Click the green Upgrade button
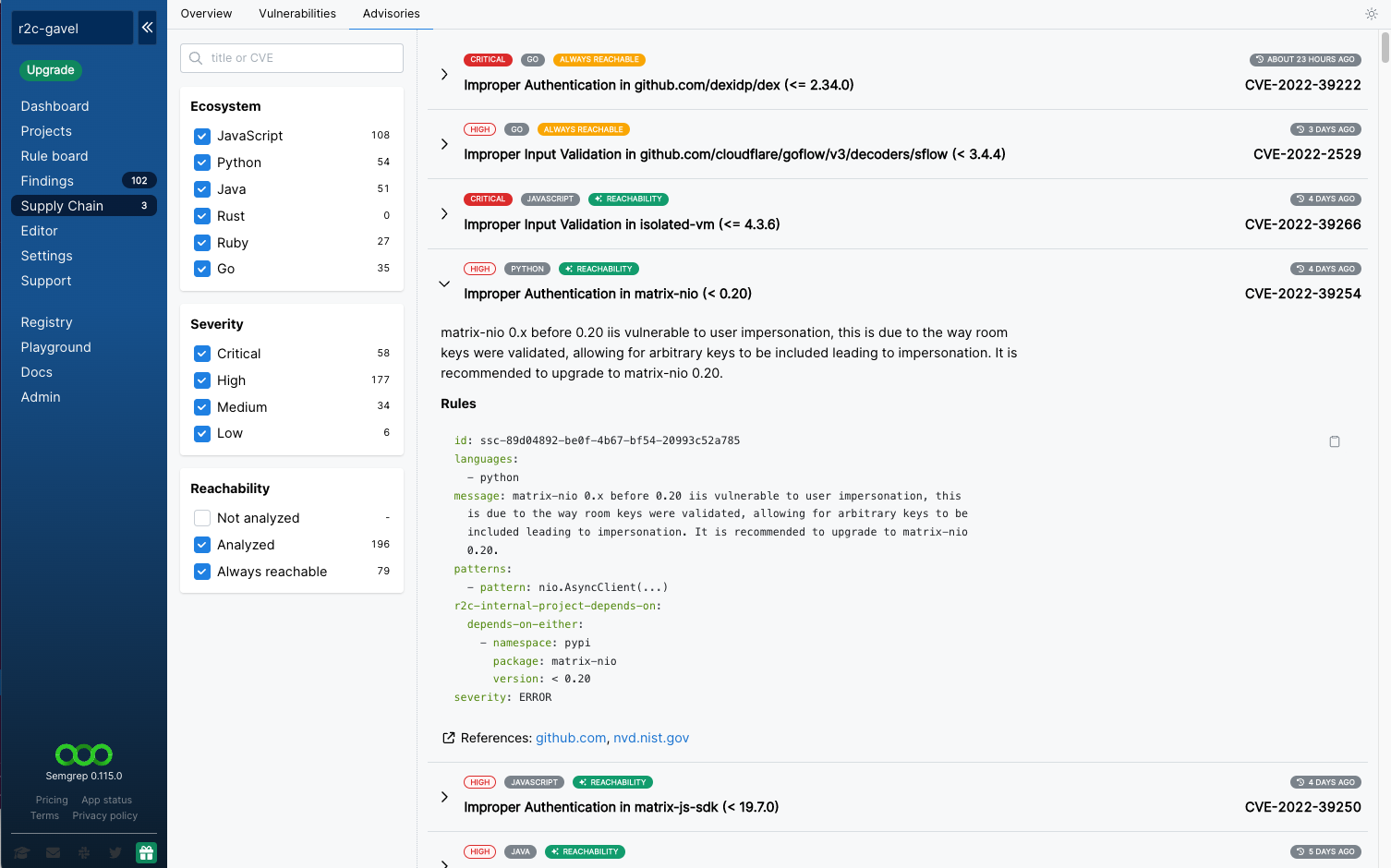Viewport: 1391px width, 868px height. click(x=51, y=70)
